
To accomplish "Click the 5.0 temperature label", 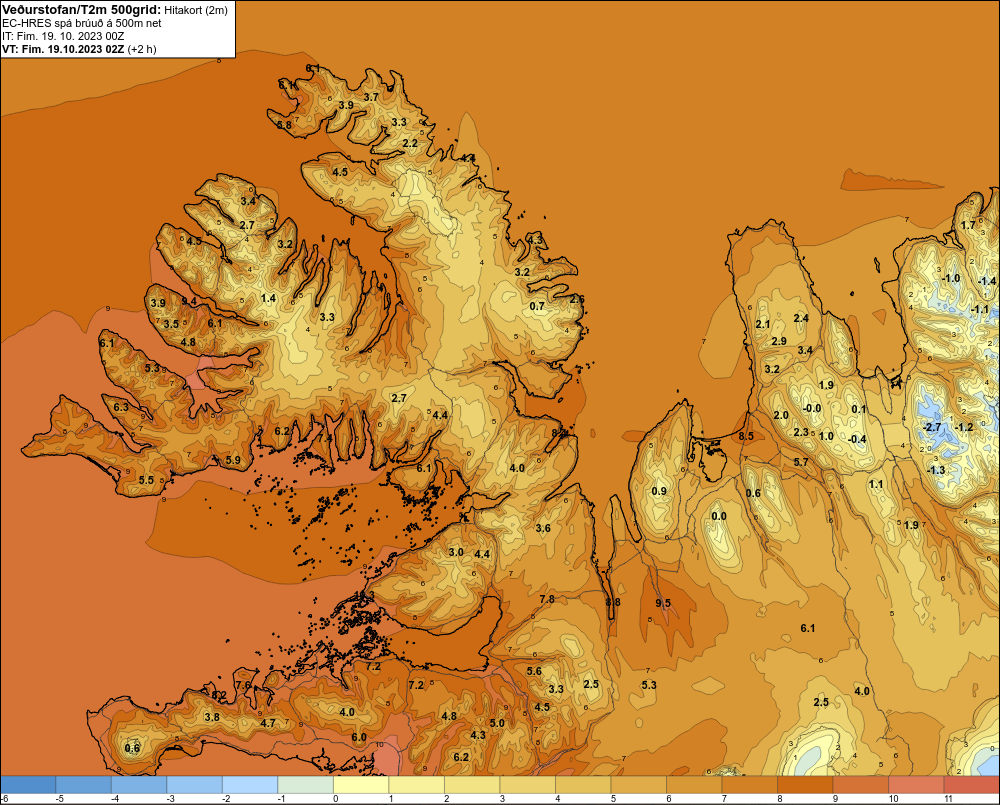I will pyautogui.click(x=497, y=723).
